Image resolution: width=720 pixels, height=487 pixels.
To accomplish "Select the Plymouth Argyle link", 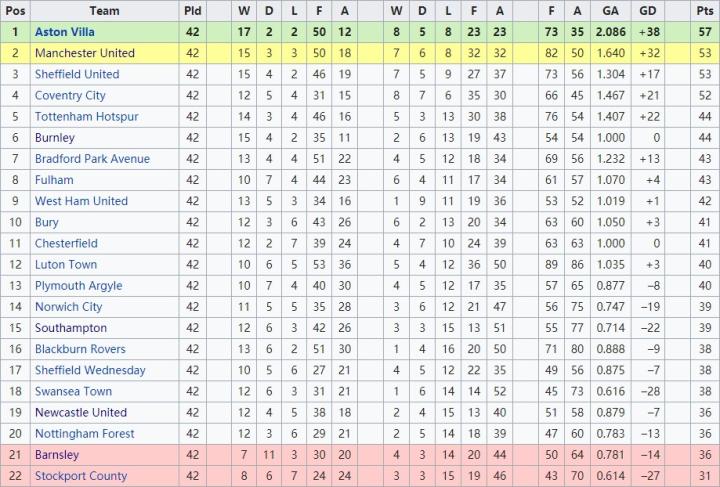I will click(78, 286).
